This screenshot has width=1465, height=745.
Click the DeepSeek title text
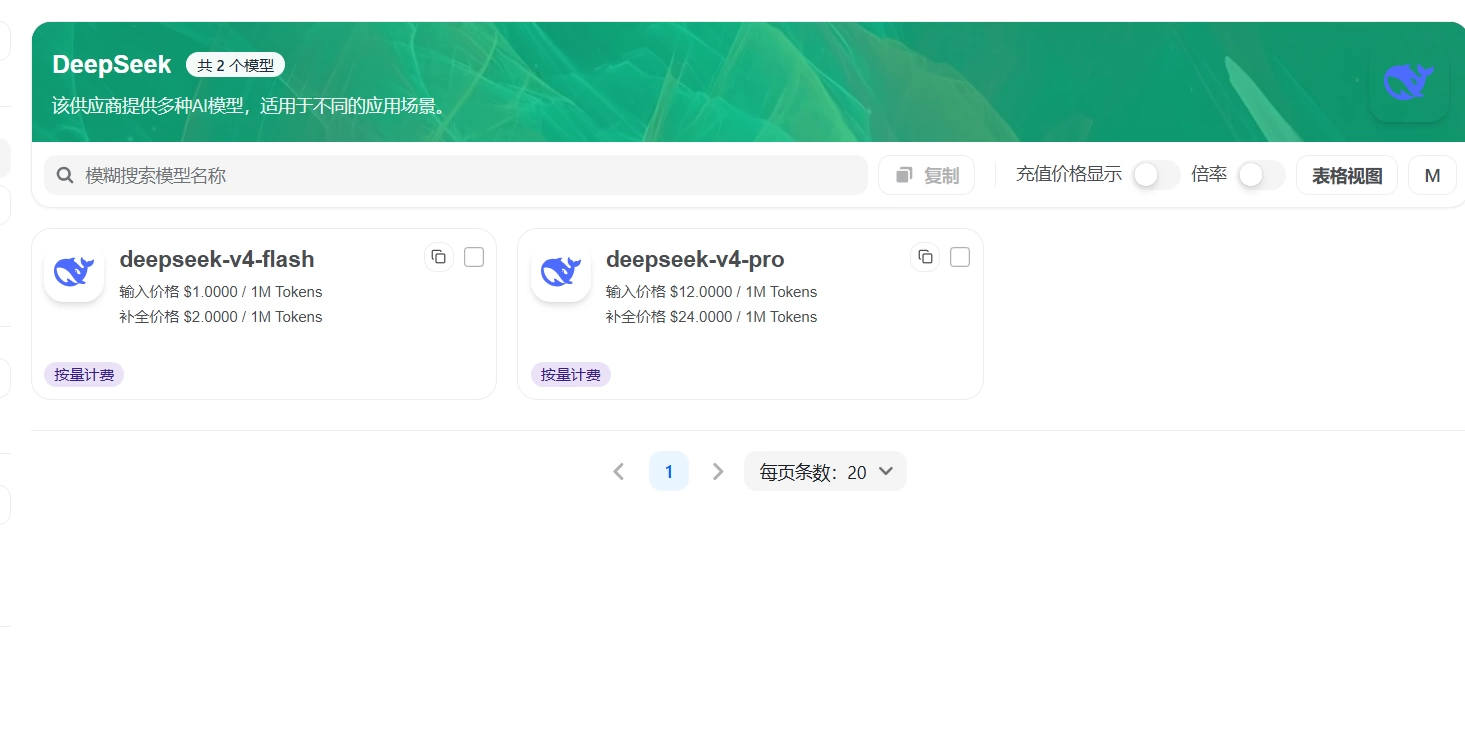[112, 65]
